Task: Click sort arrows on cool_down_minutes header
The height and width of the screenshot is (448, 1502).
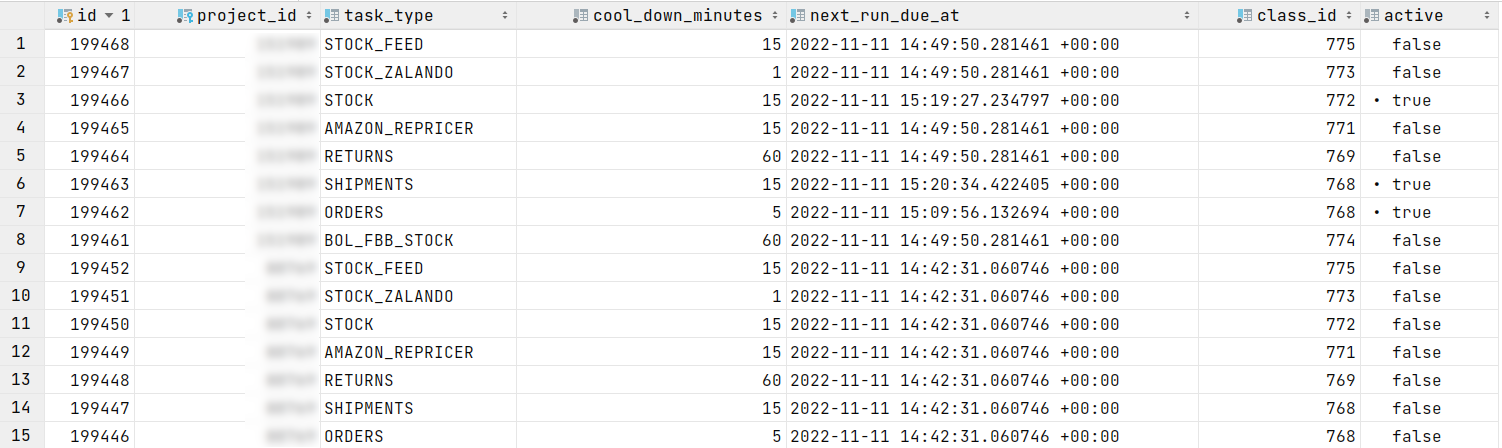Action: 773,16
